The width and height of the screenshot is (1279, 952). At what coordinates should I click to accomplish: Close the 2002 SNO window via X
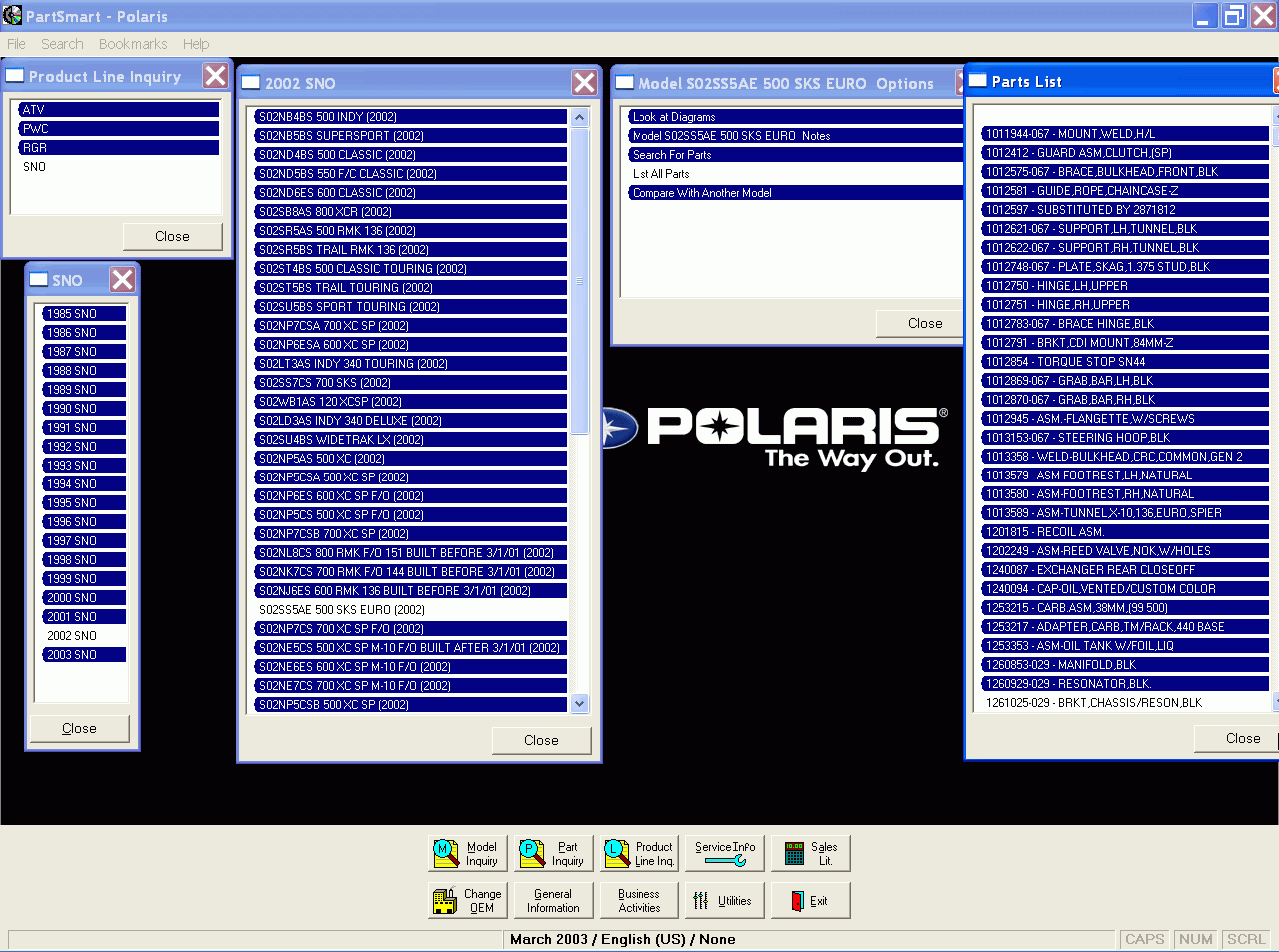(584, 83)
